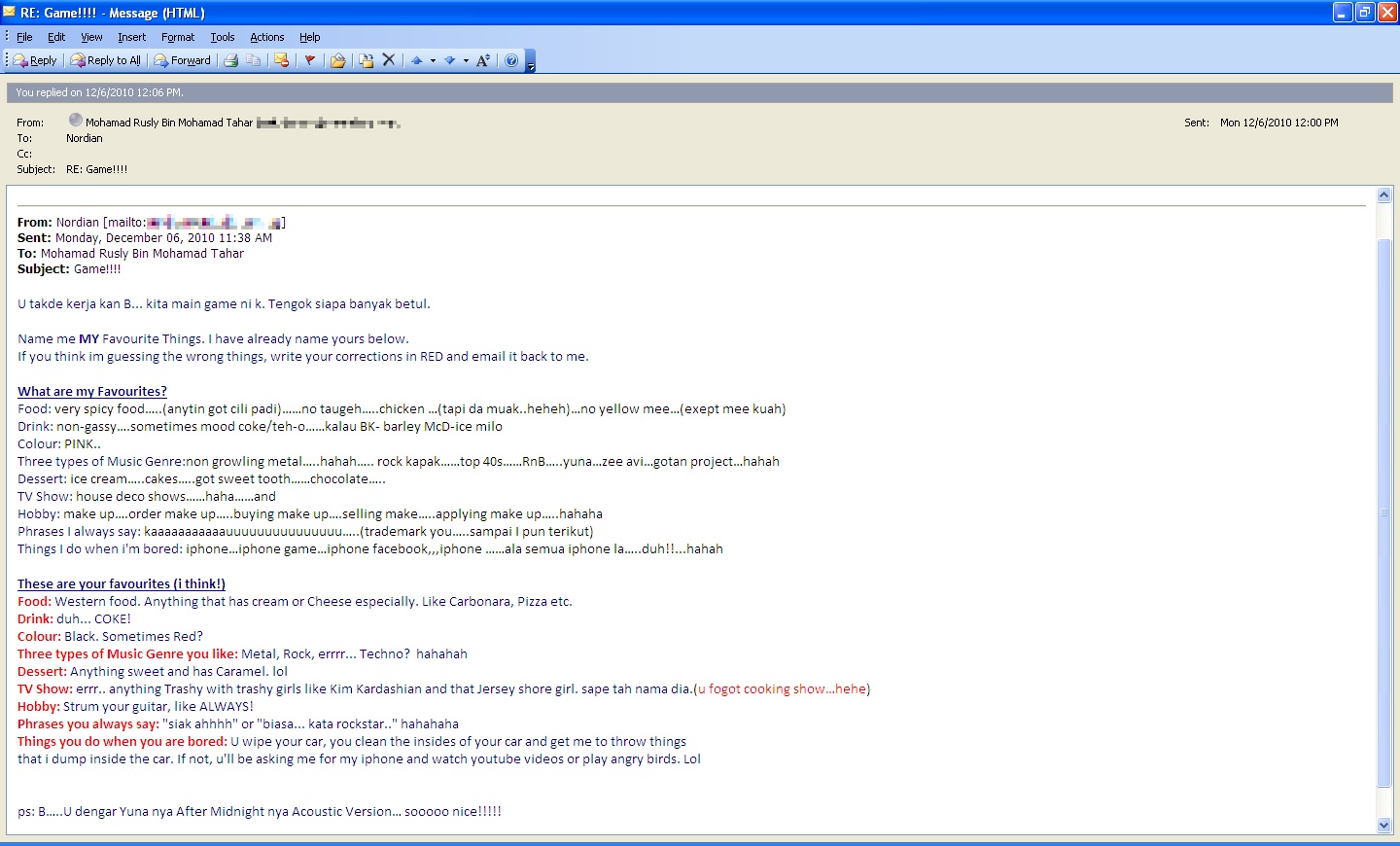Click the Reply to All button

[x=106, y=60]
